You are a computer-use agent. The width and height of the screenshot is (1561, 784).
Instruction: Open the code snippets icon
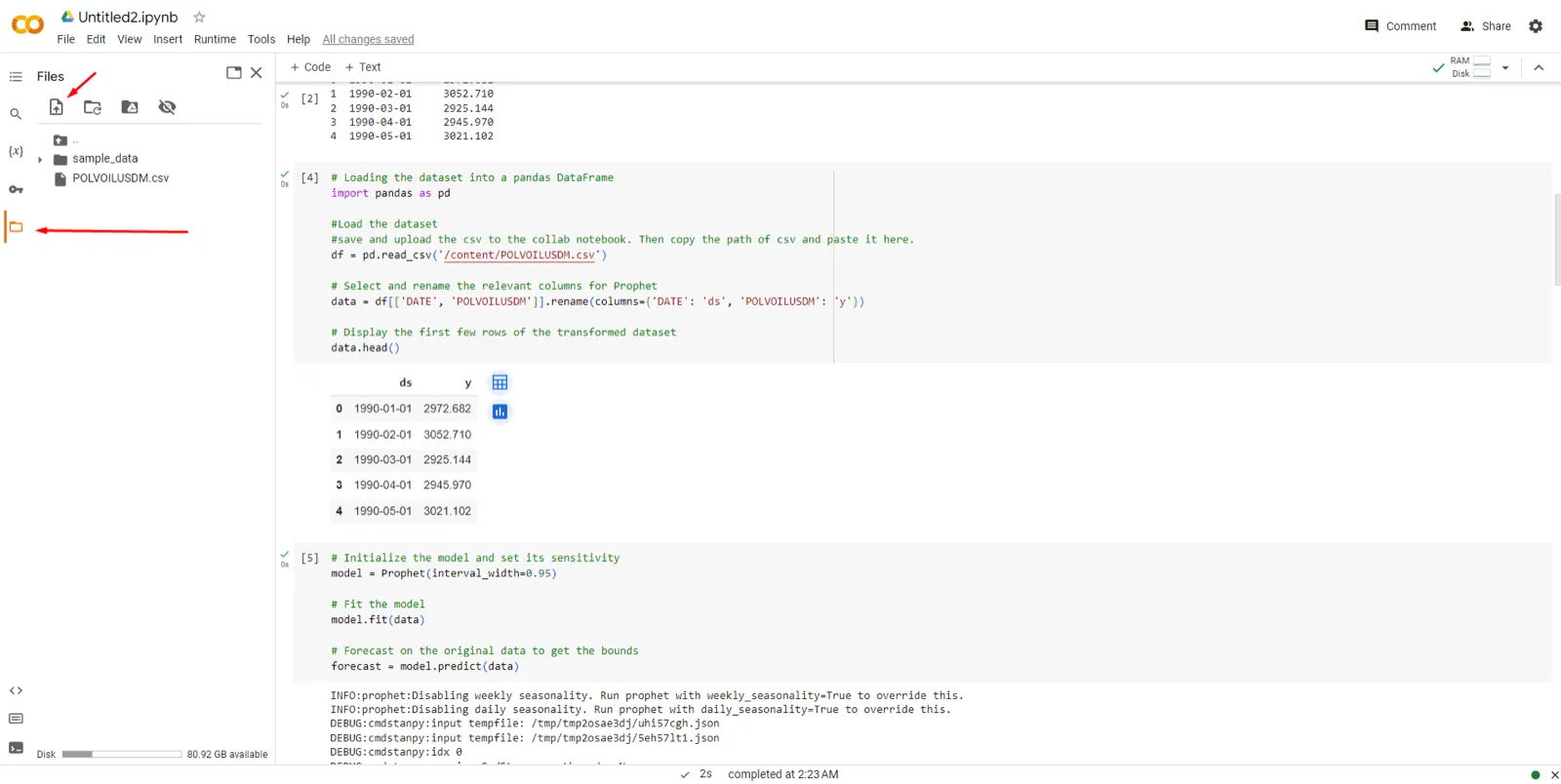pos(16,690)
